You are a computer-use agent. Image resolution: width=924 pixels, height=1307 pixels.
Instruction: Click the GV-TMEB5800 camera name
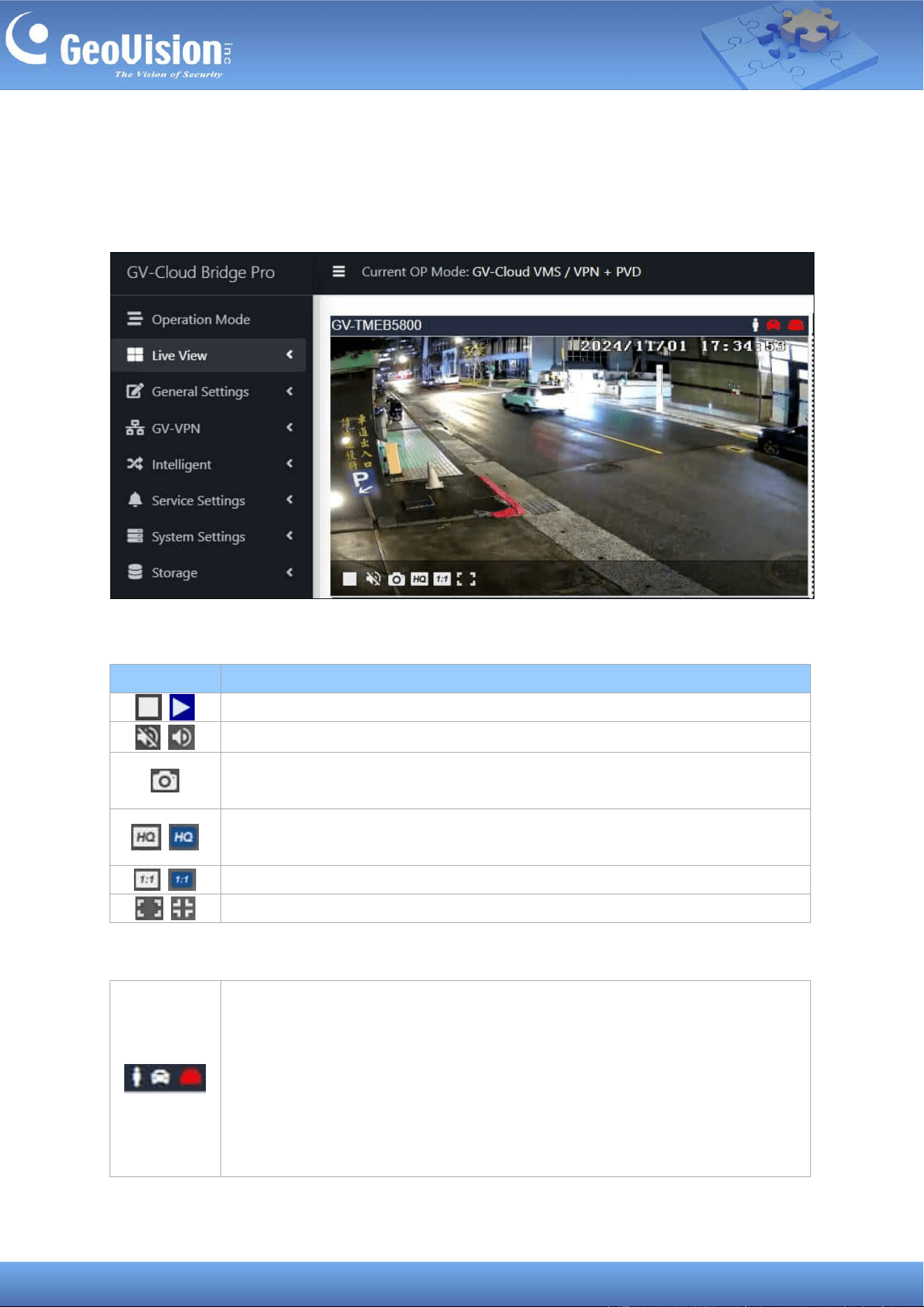point(376,325)
